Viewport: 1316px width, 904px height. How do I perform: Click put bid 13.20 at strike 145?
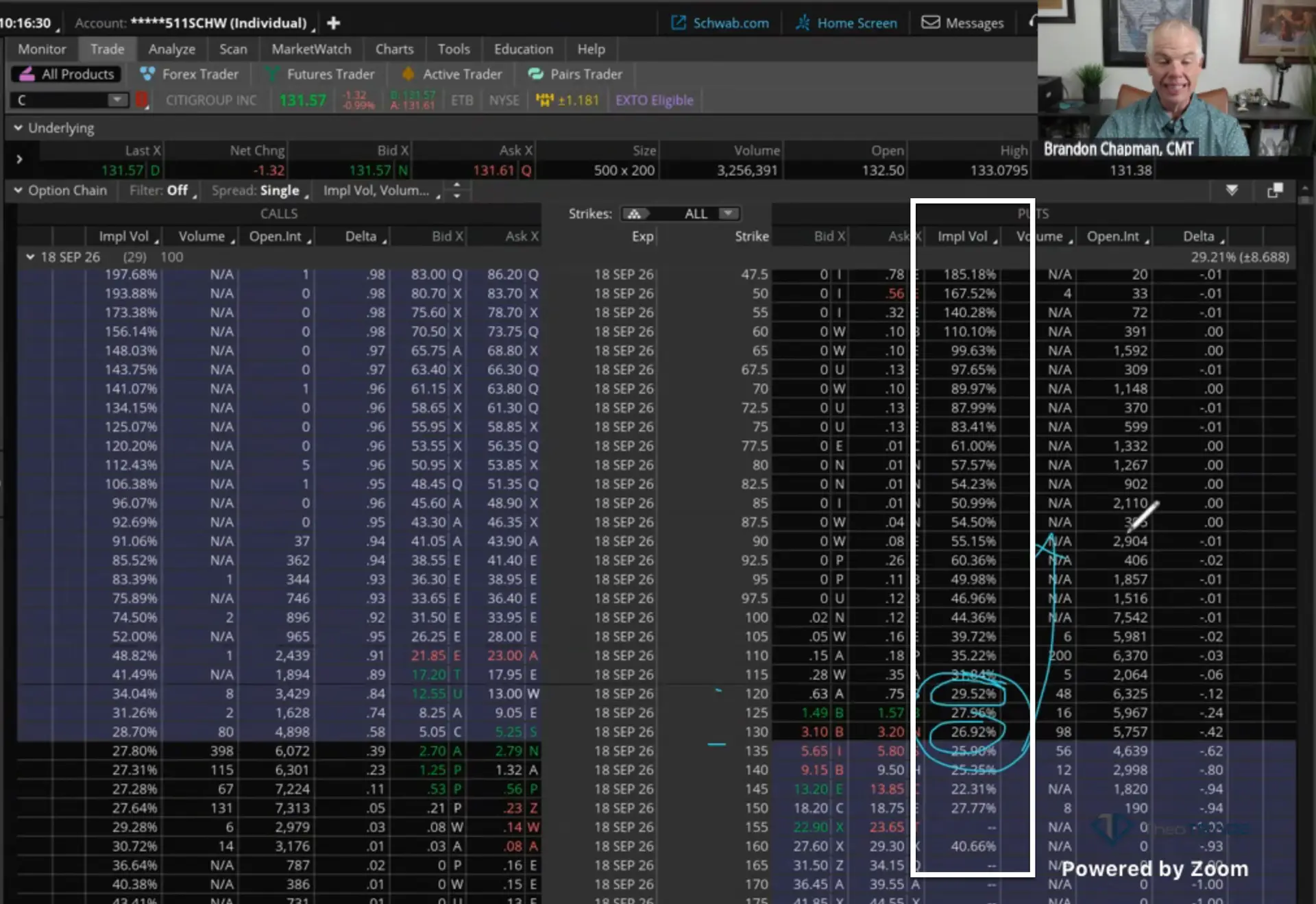click(811, 790)
